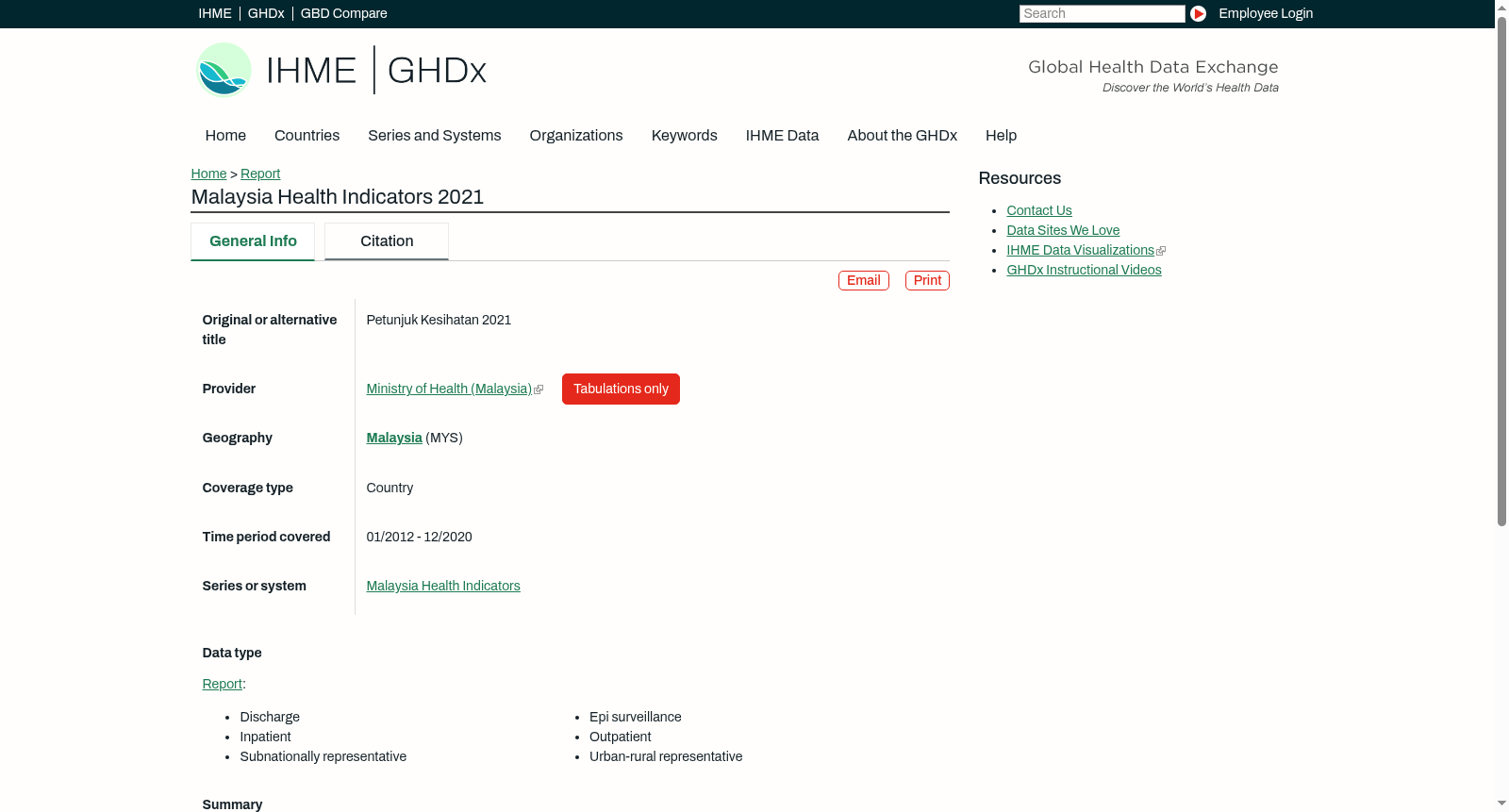Open About the GHDx menu
This screenshot has width=1509, height=812.
coord(902,135)
